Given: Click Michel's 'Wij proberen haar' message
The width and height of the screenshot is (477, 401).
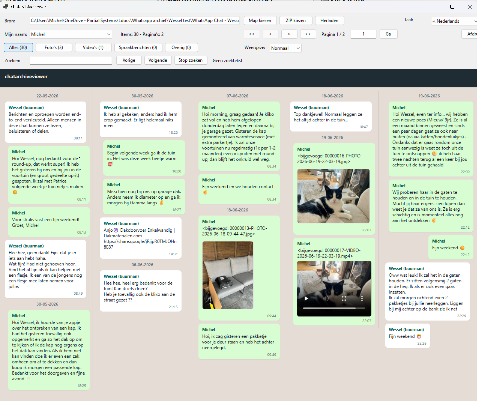Looking at the screenshot, I should (x=431, y=206).
